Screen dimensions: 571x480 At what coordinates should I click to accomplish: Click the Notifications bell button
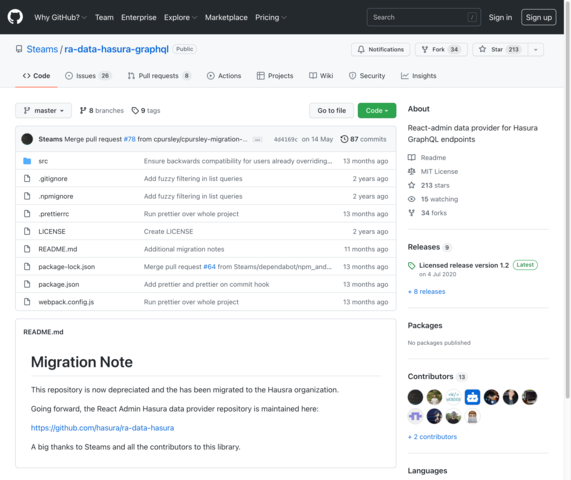[381, 50]
